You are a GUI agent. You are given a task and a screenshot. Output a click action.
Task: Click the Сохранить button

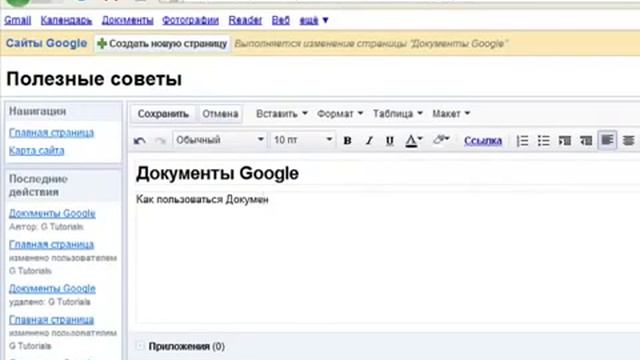[x=163, y=113]
